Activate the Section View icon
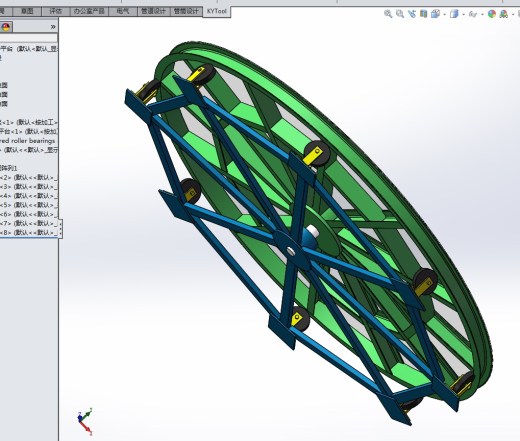This screenshot has width=520, height=441. (x=424, y=14)
